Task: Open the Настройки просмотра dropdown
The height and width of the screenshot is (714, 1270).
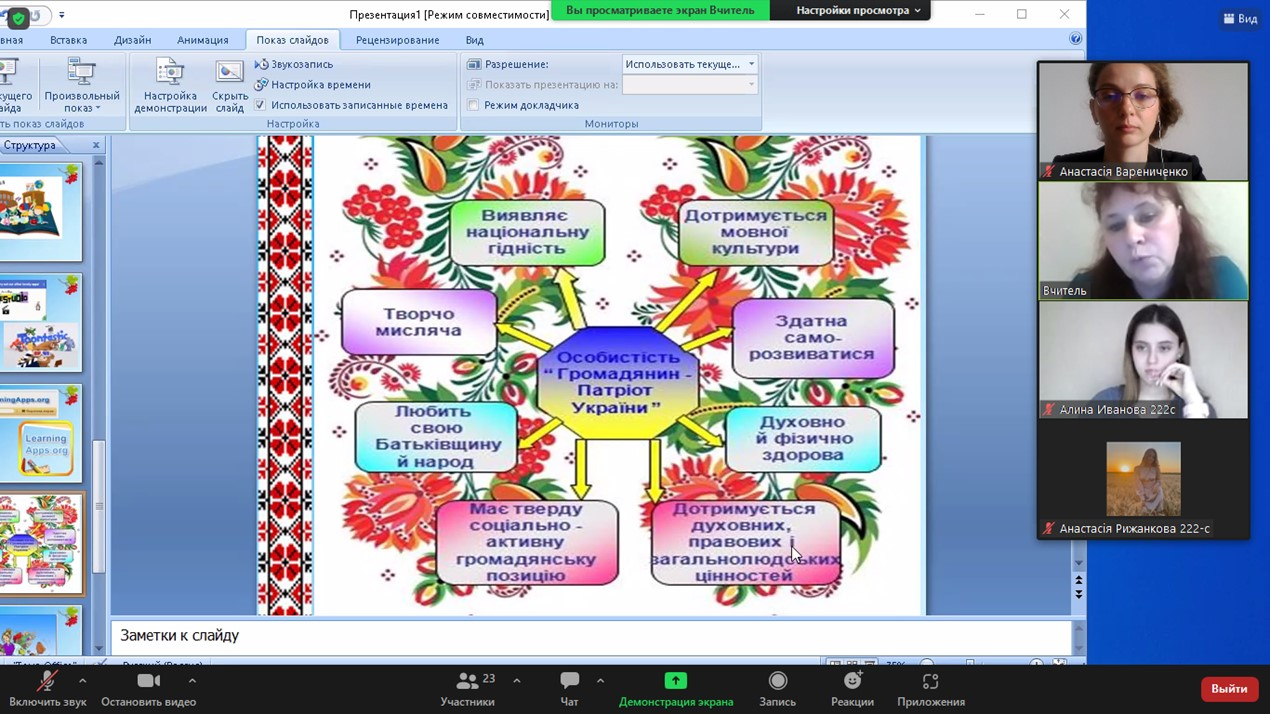Action: (858, 11)
